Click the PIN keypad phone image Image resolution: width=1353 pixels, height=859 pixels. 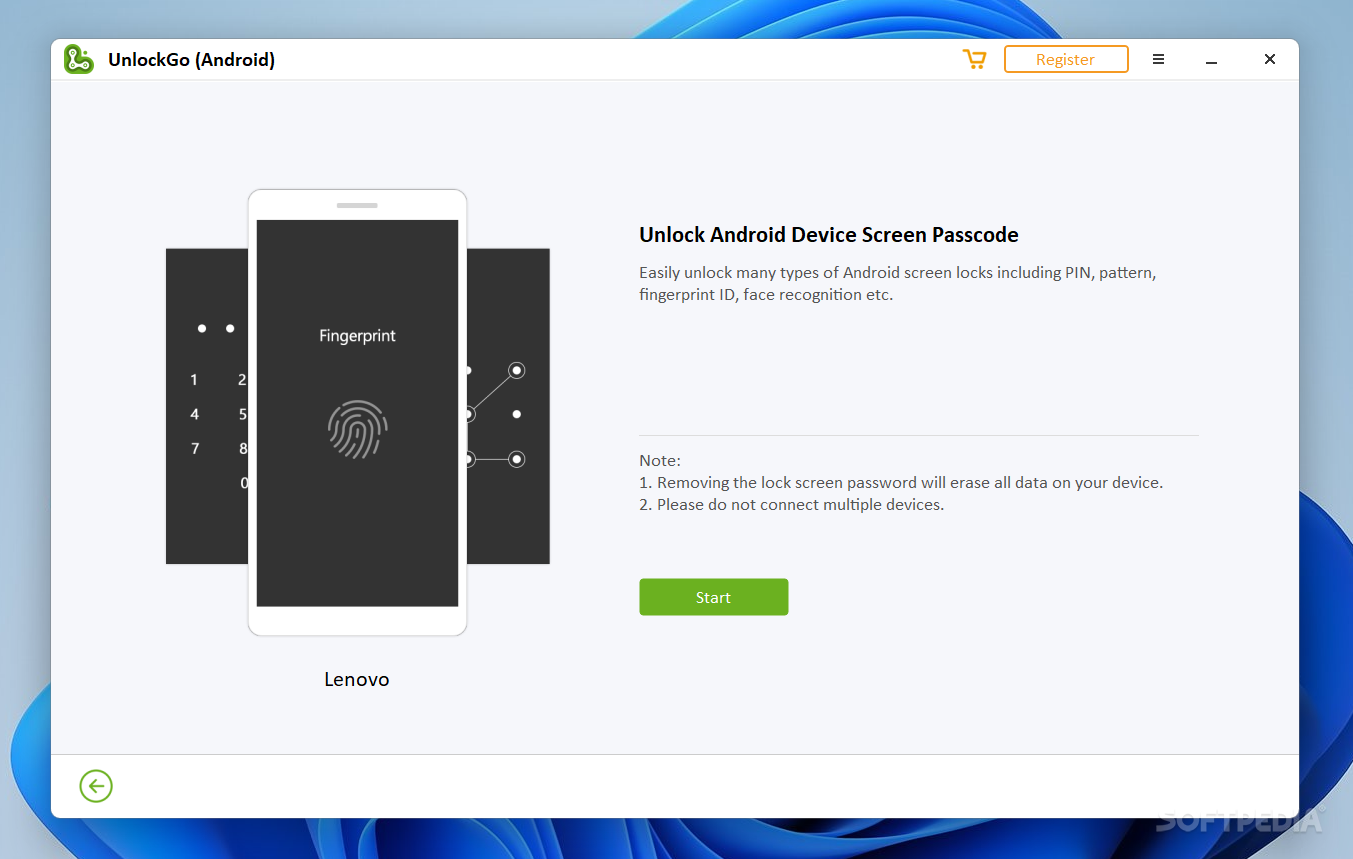pos(207,406)
